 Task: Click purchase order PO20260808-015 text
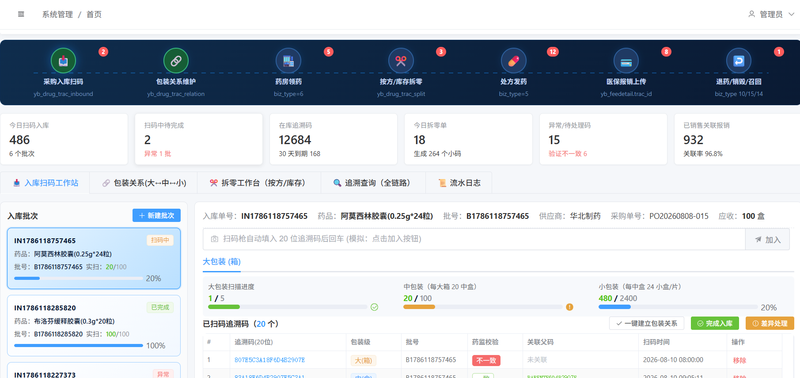point(679,216)
